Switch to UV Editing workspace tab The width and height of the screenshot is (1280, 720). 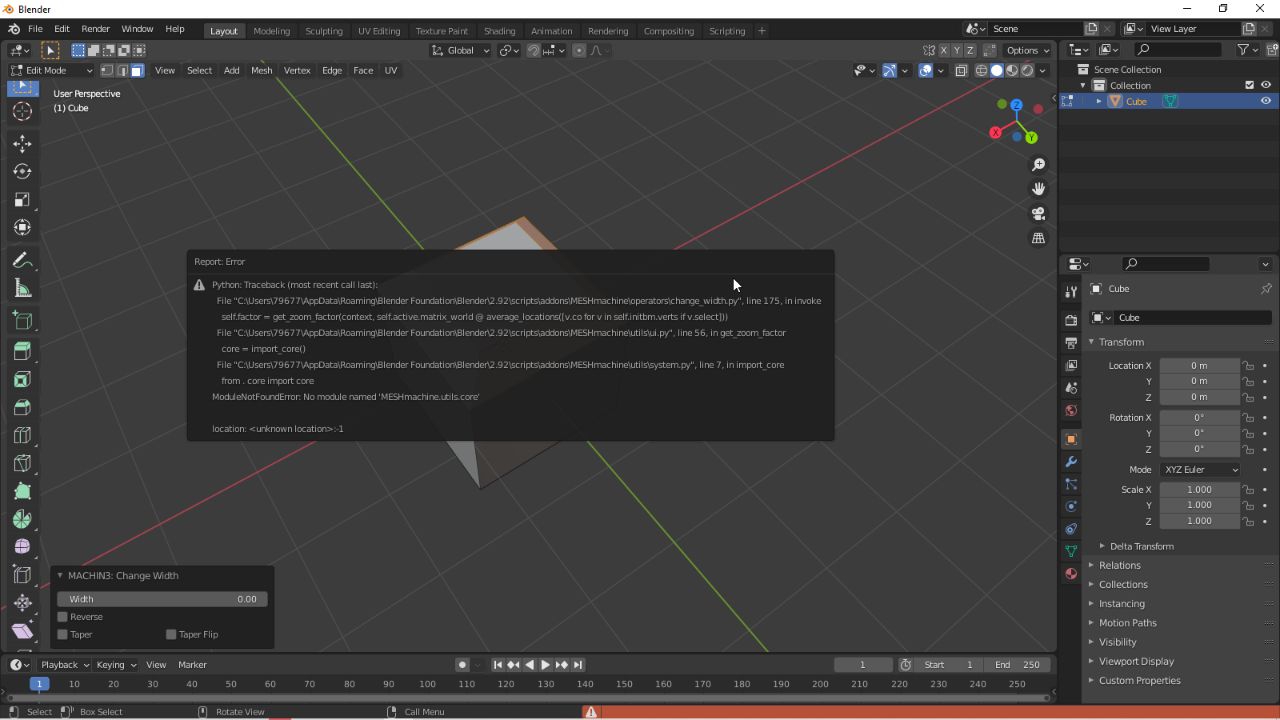click(x=379, y=31)
